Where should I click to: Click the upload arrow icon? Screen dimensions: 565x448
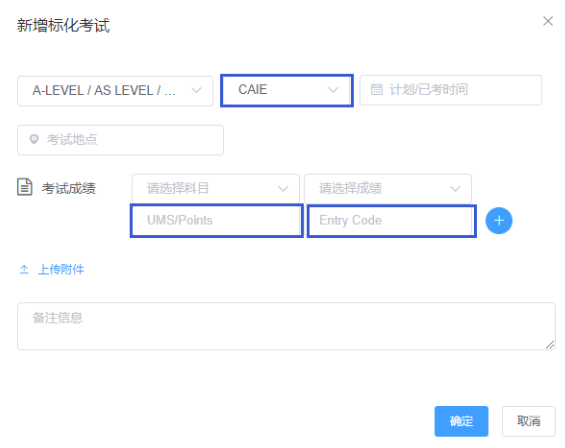(24, 269)
